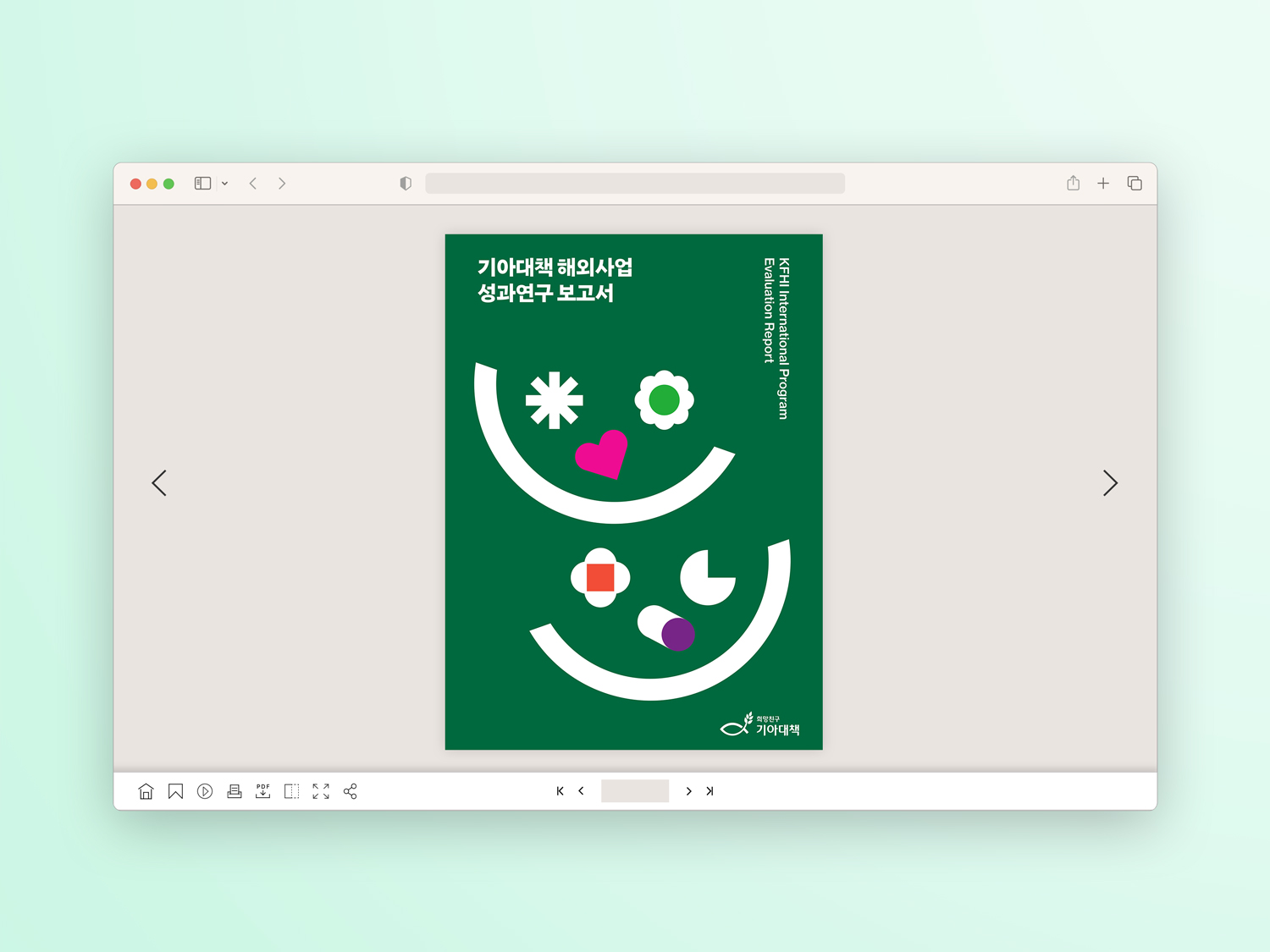Flip to previous page with large left arrow
Image resolution: width=1270 pixels, height=952 pixels.
pyautogui.click(x=159, y=483)
